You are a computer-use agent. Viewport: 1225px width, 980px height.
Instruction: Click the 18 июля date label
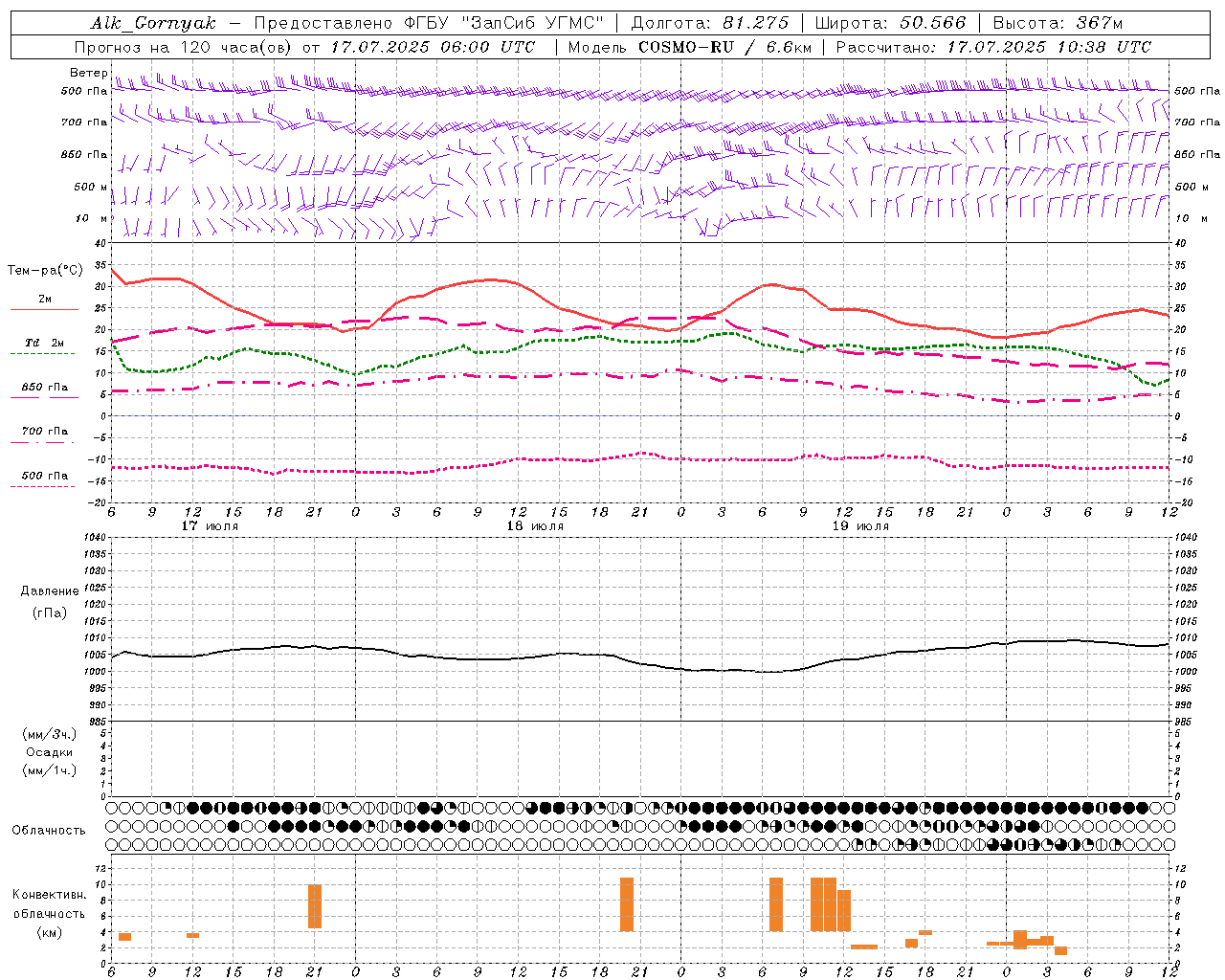[535, 526]
